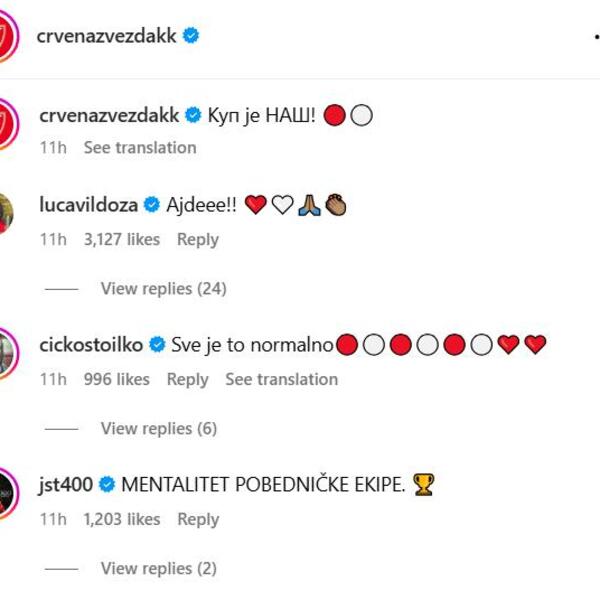Expand View replies (2)
600x600 pixels.
158,569
